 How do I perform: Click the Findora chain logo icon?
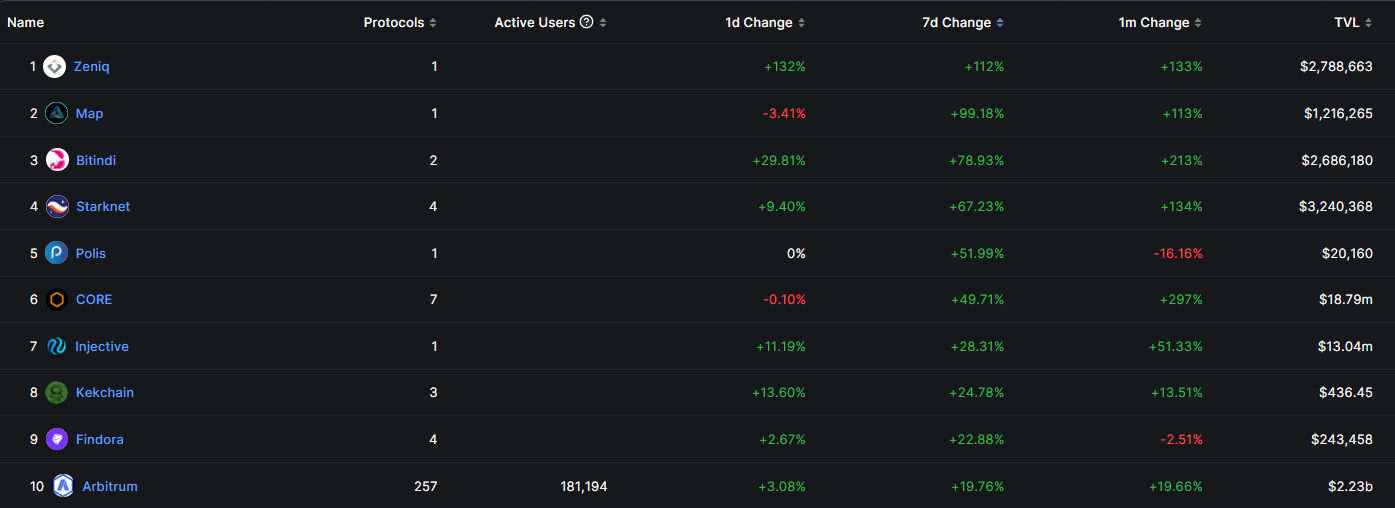coord(57,439)
